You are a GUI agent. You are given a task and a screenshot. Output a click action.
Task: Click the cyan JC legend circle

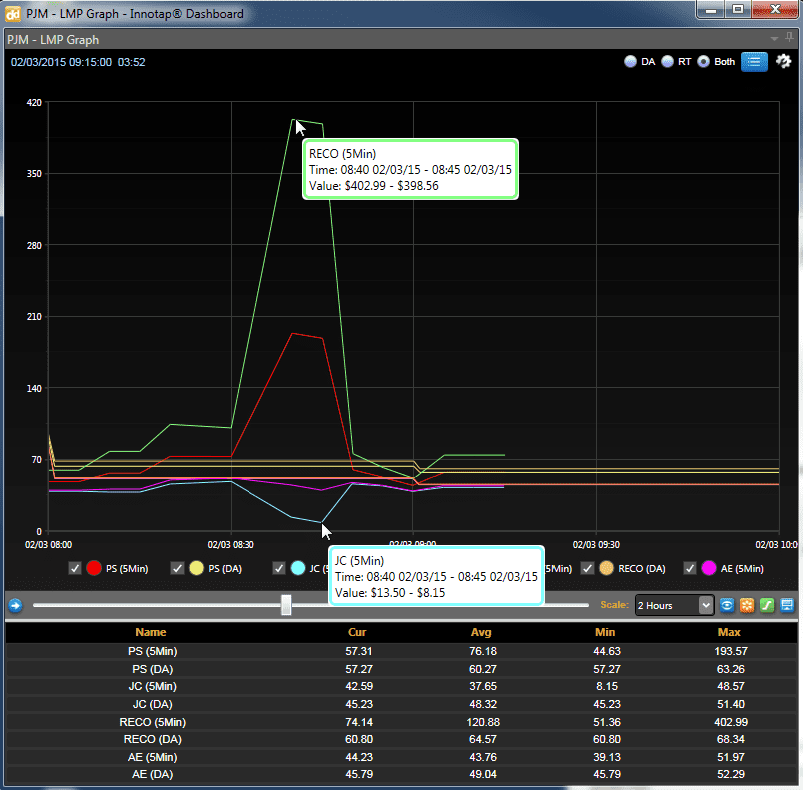pyautogui.click(x=298, y=569)
